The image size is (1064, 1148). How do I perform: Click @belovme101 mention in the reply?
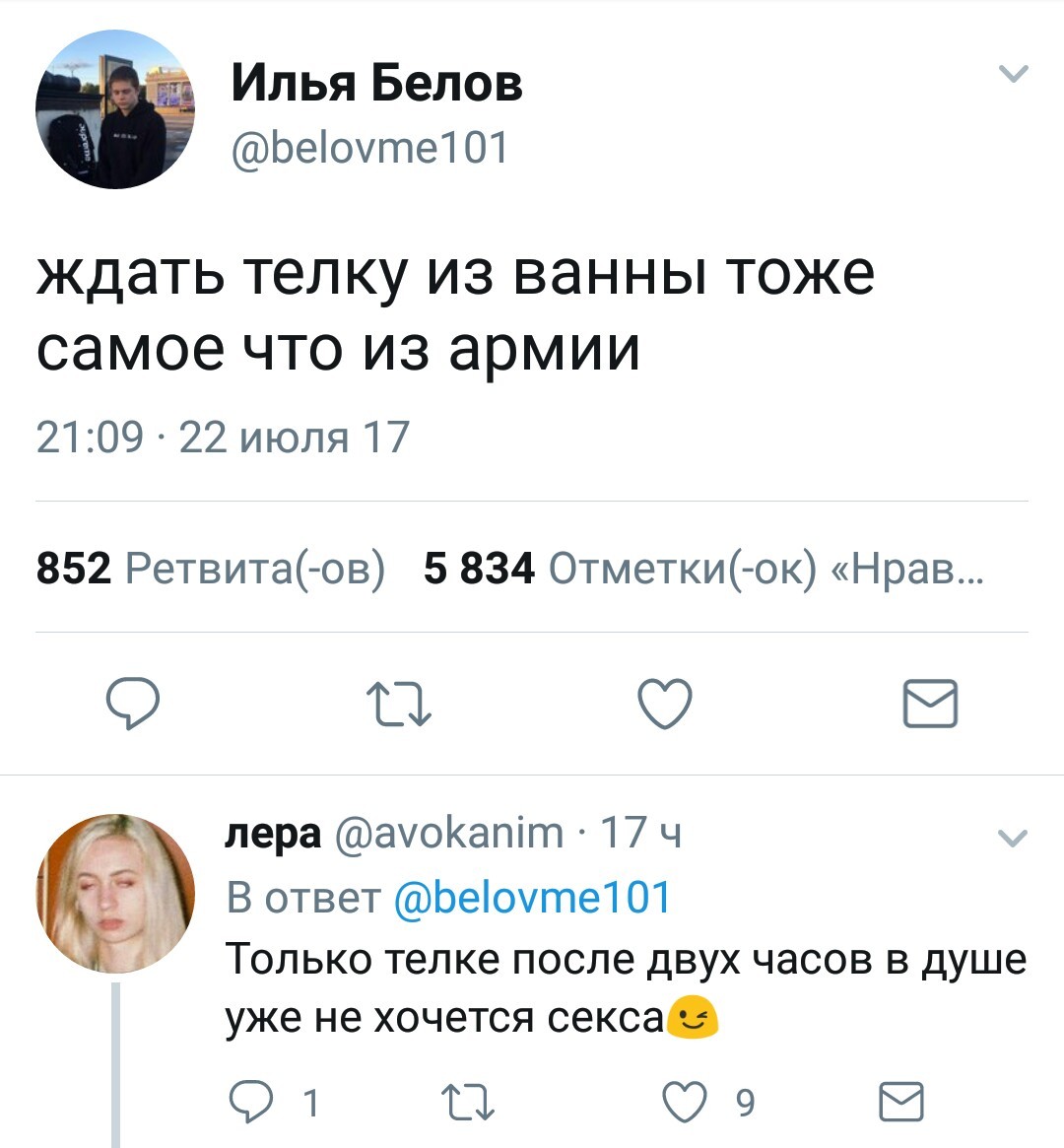(x=532, y=898)
